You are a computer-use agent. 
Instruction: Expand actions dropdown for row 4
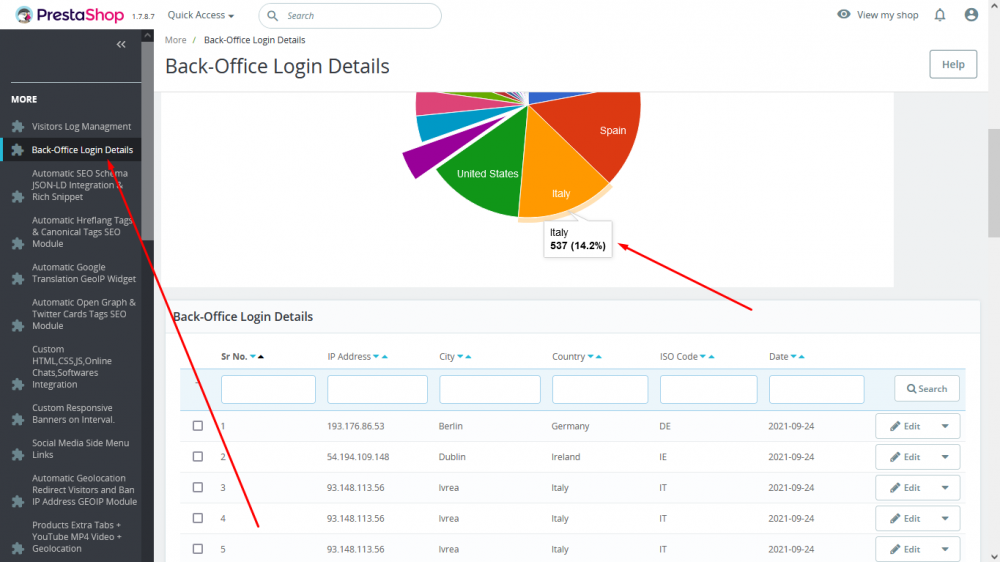(x=945, y=518)
